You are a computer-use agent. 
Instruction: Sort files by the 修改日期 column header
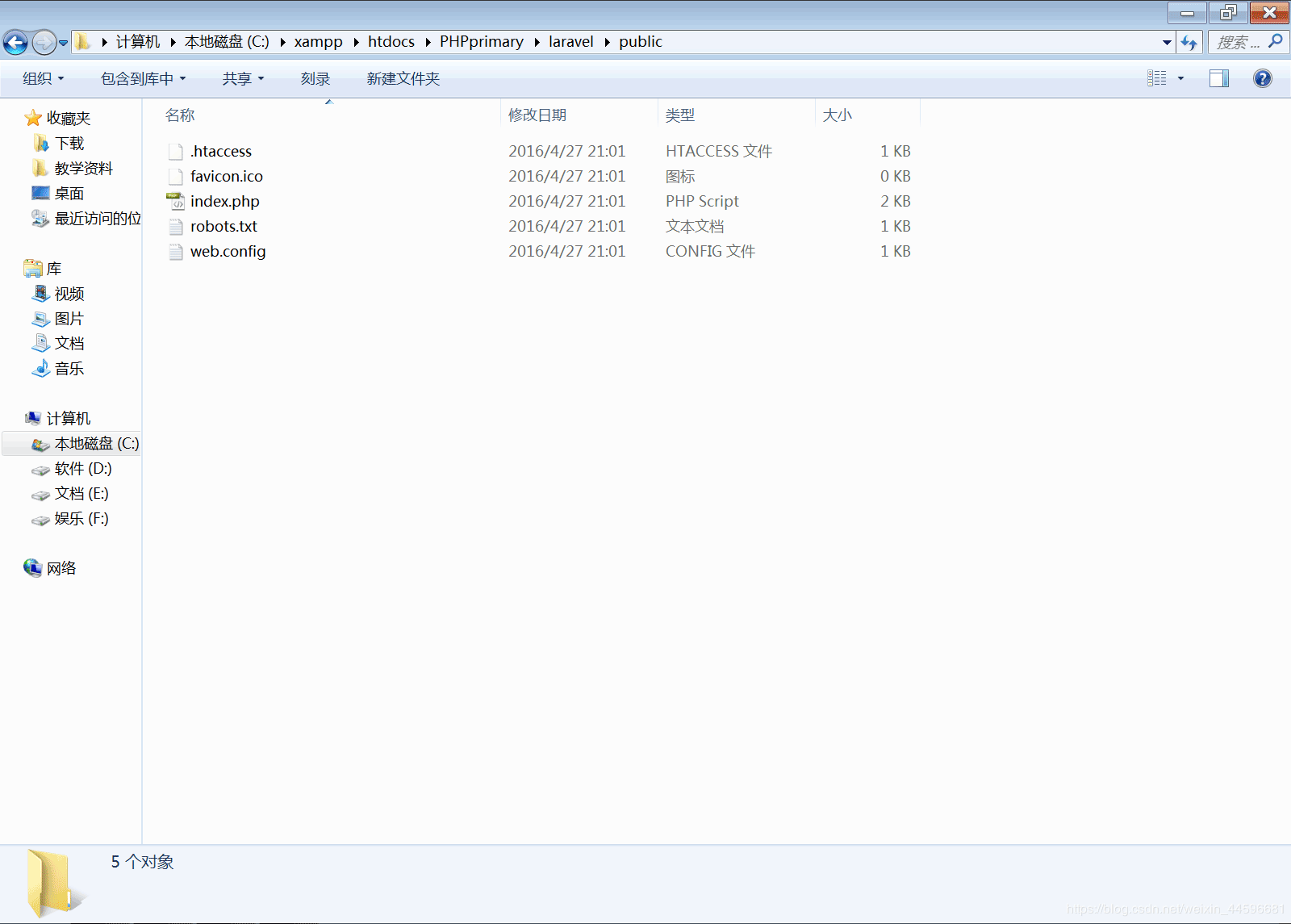coord(537,115)
